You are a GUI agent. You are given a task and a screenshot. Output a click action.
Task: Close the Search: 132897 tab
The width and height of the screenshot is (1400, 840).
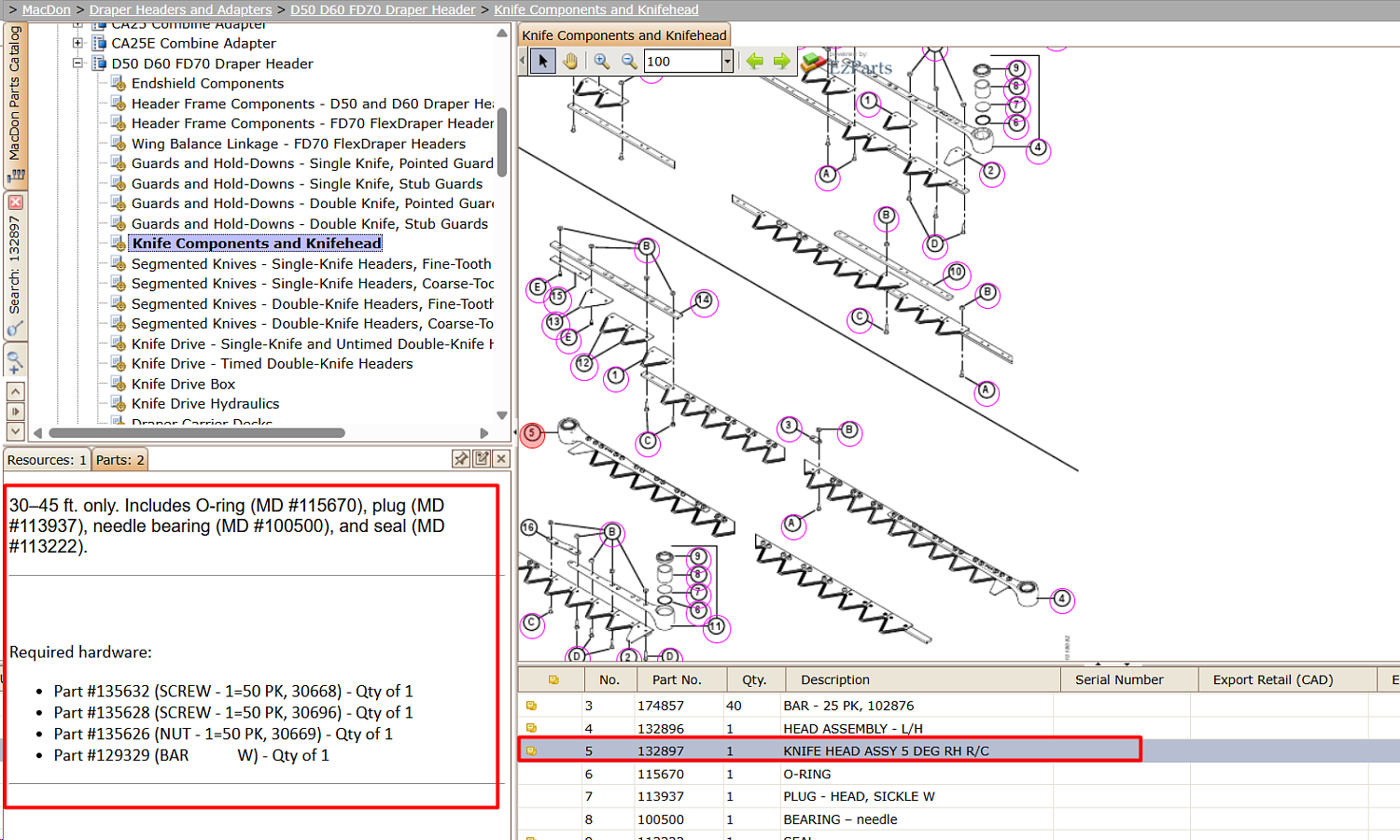(15, 203)
